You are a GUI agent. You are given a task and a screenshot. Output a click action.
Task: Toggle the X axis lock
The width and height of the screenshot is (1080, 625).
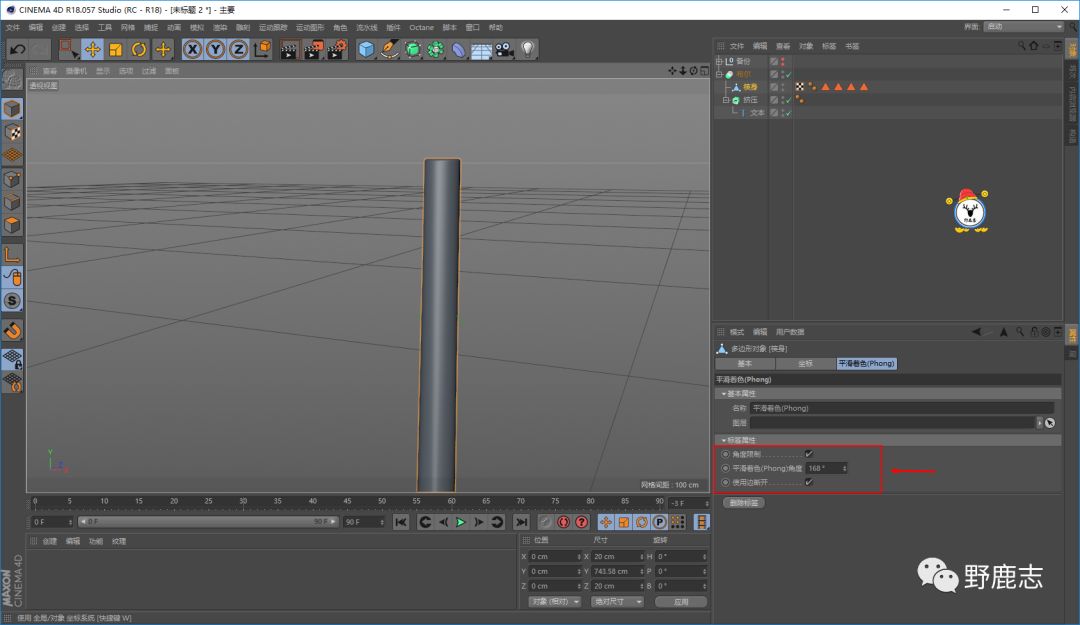192,49
